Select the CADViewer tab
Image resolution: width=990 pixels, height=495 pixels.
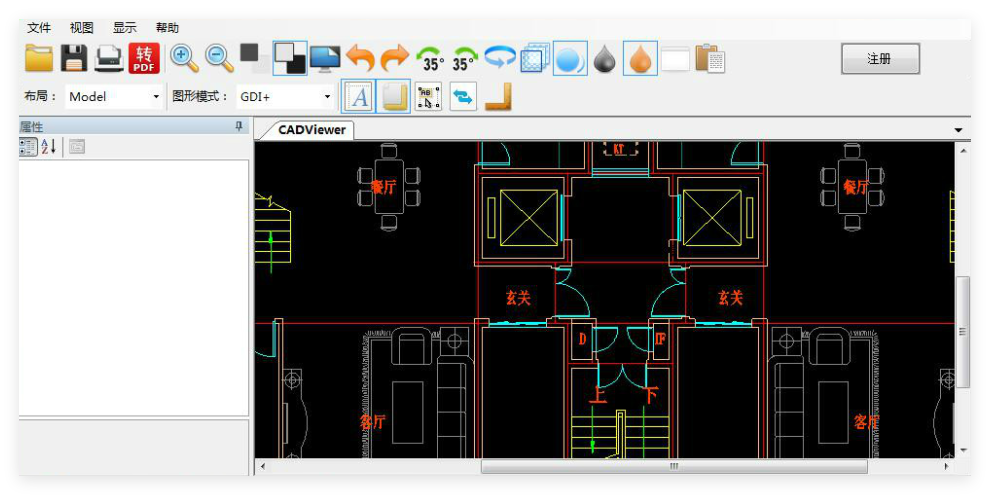pyautogui.click(x=312, y=130)
